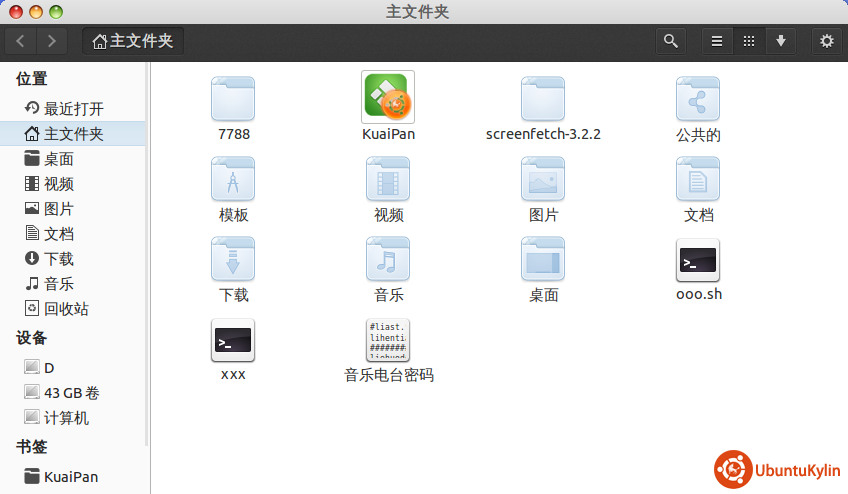Open the 7788 folder
848x494 pixels.
233,97
